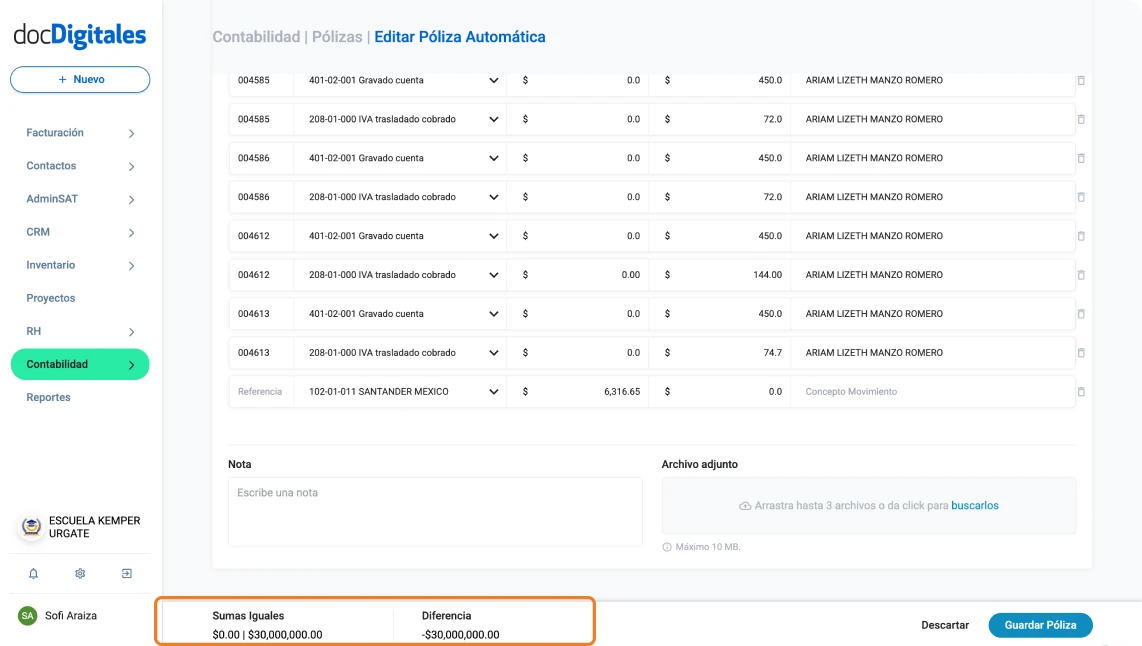
Task: Delete the SANTANDER MEXICO reference row via trash icon
Action: coord(1081,391)
